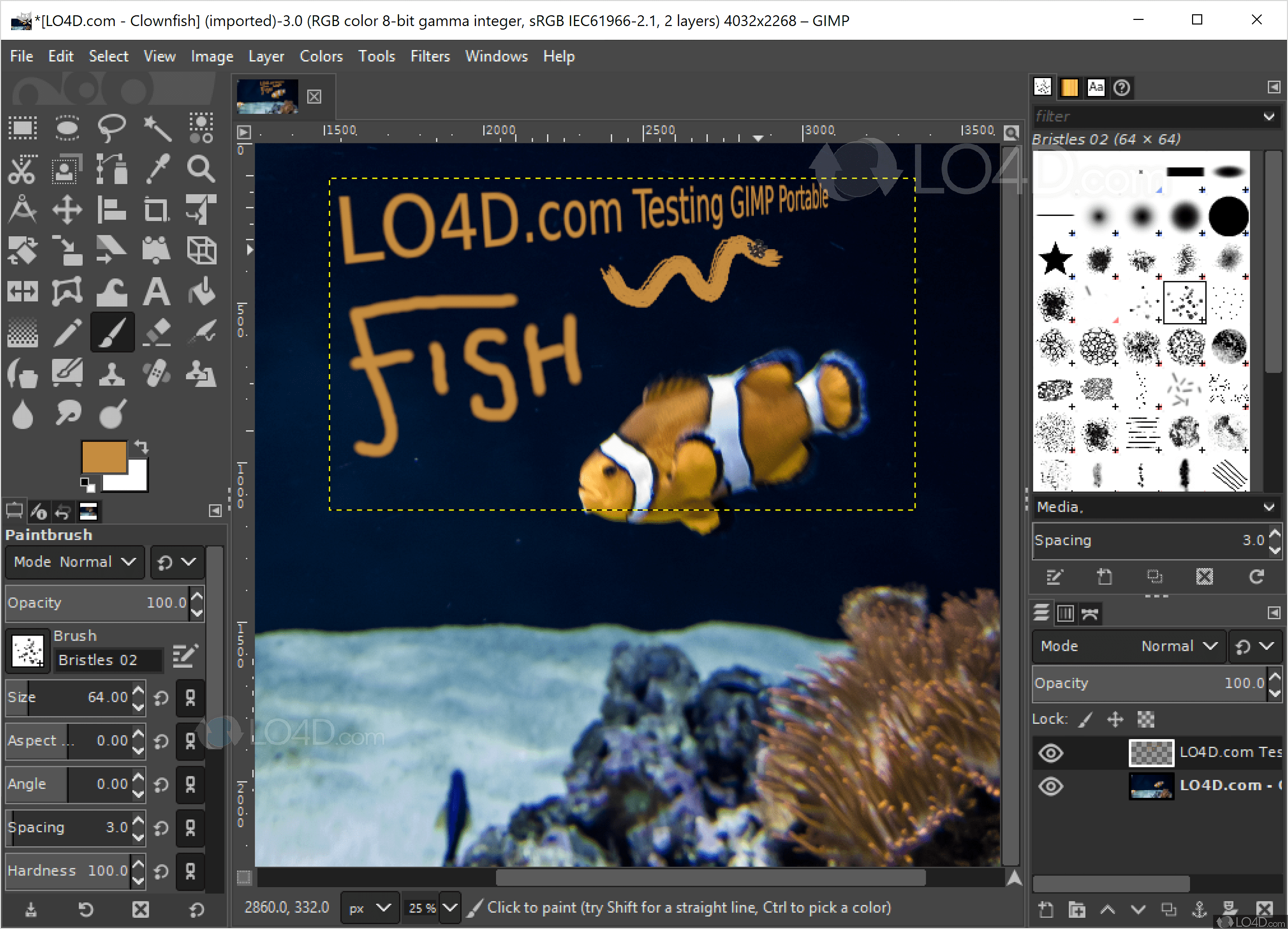Image resolution: width=1288 pixels, height=929 pixels.
Task: Select the Fuzzy Select magic wand tool
Action: pyautogui.click(x=156, y=128)
